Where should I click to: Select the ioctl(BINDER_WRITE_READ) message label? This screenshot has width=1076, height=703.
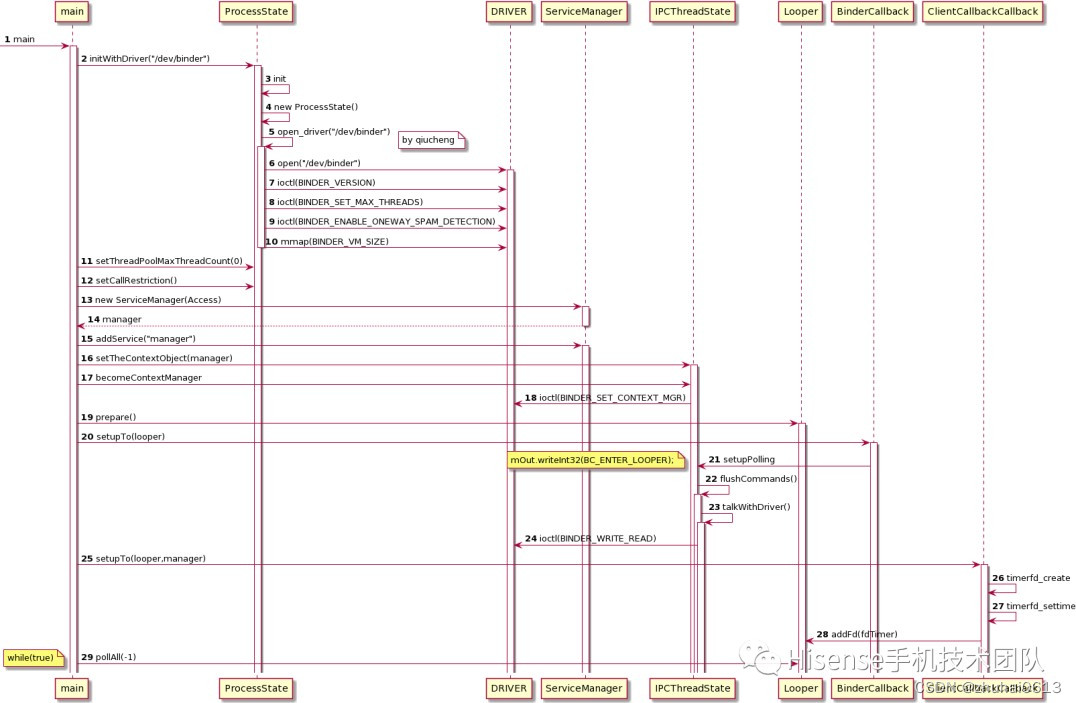(591, 538)
